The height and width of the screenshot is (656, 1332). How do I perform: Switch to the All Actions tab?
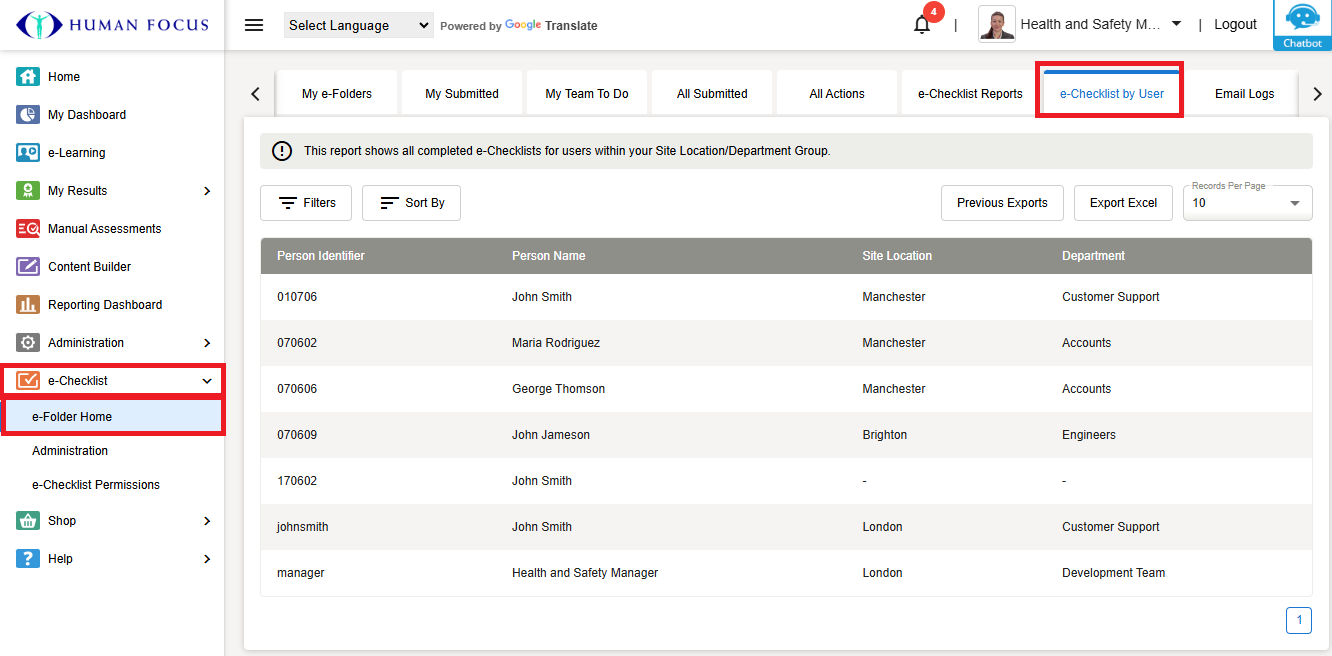pos(837,94)
